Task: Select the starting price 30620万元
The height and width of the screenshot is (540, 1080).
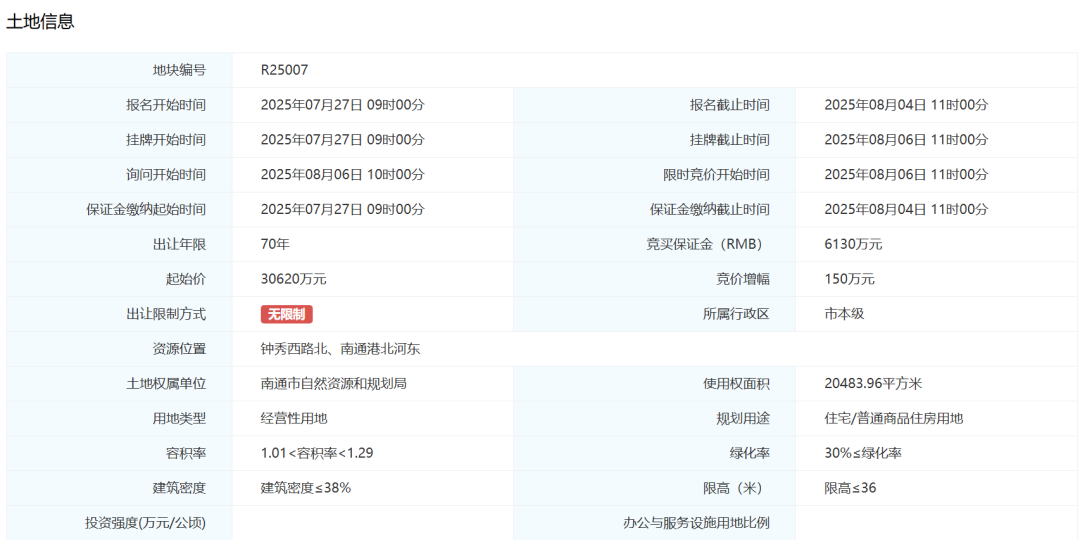Action: pos(293,280)
